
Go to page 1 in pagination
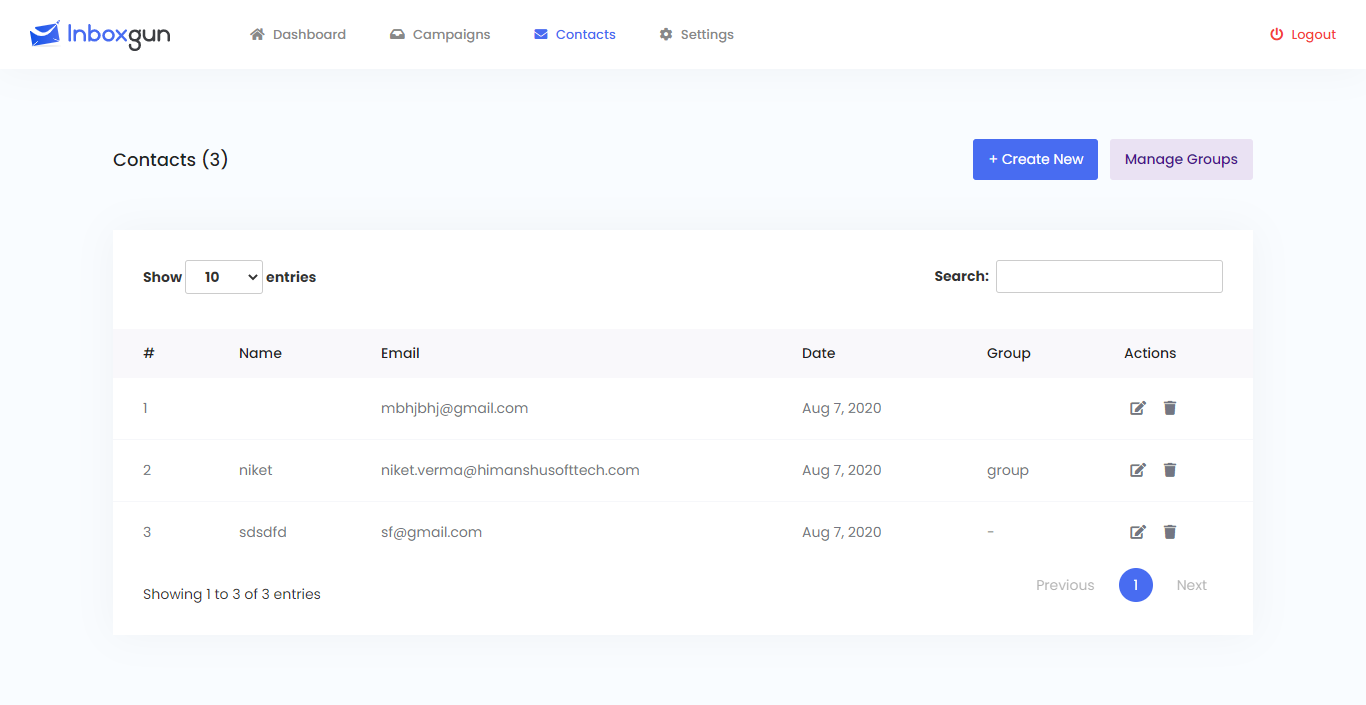[x=1135, y=585]
